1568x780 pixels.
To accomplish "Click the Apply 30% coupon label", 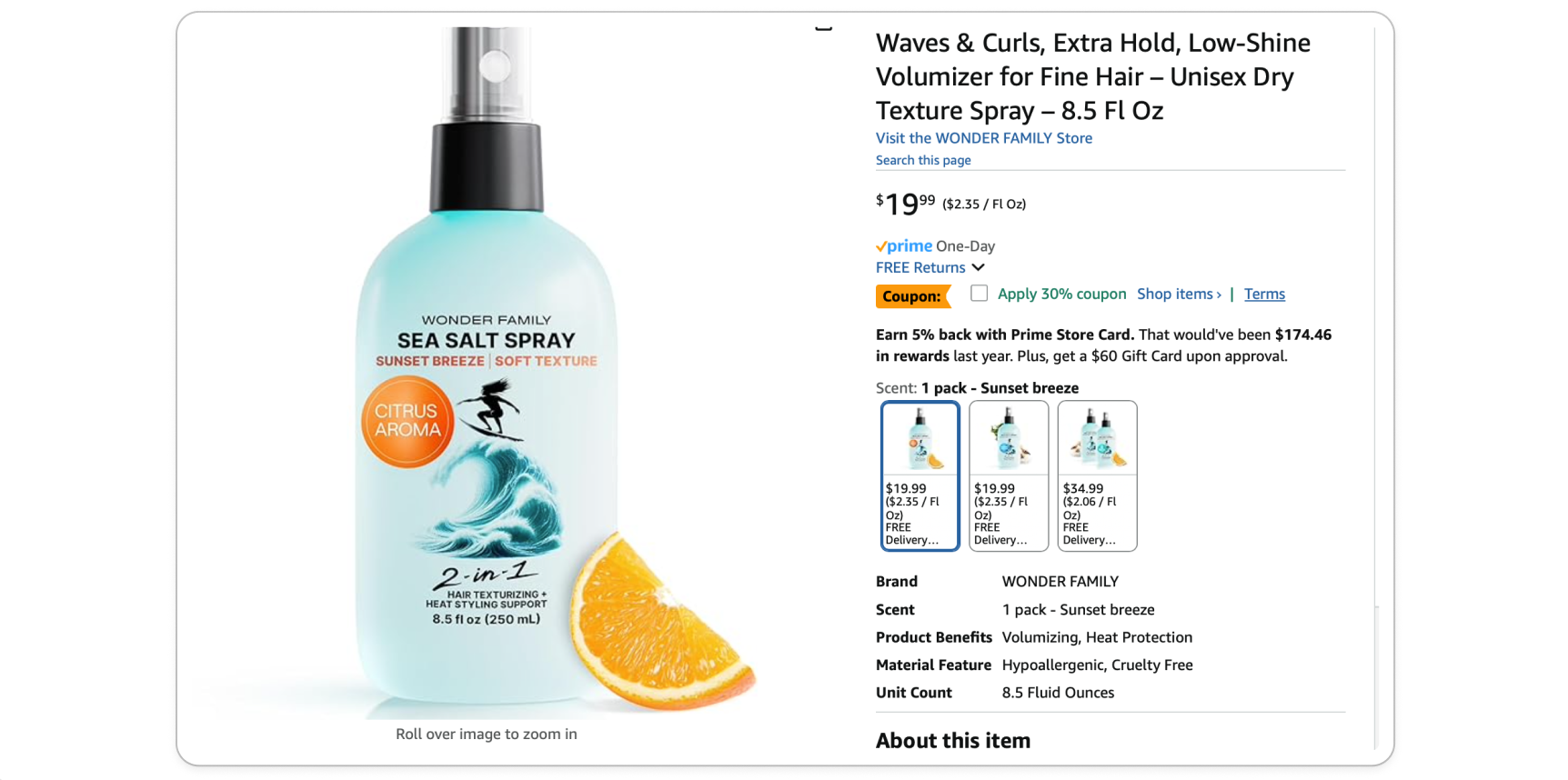I will pos(1061,294).
